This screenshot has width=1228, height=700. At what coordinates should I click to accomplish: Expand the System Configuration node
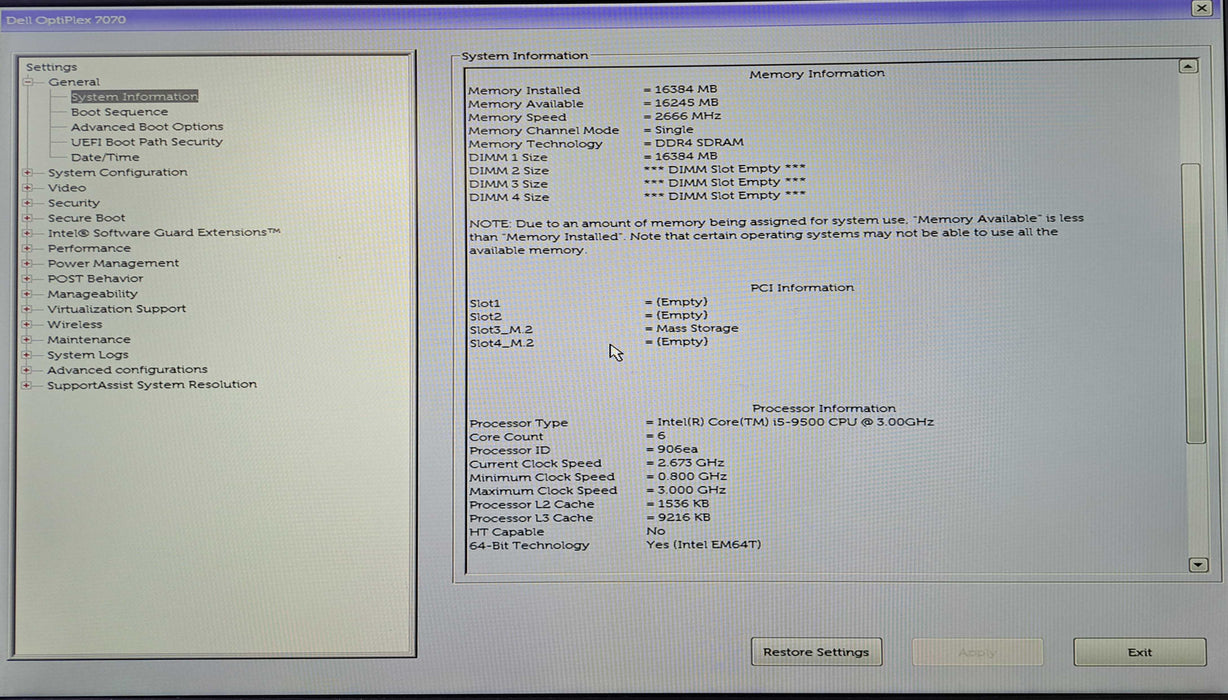coord(27,173)
